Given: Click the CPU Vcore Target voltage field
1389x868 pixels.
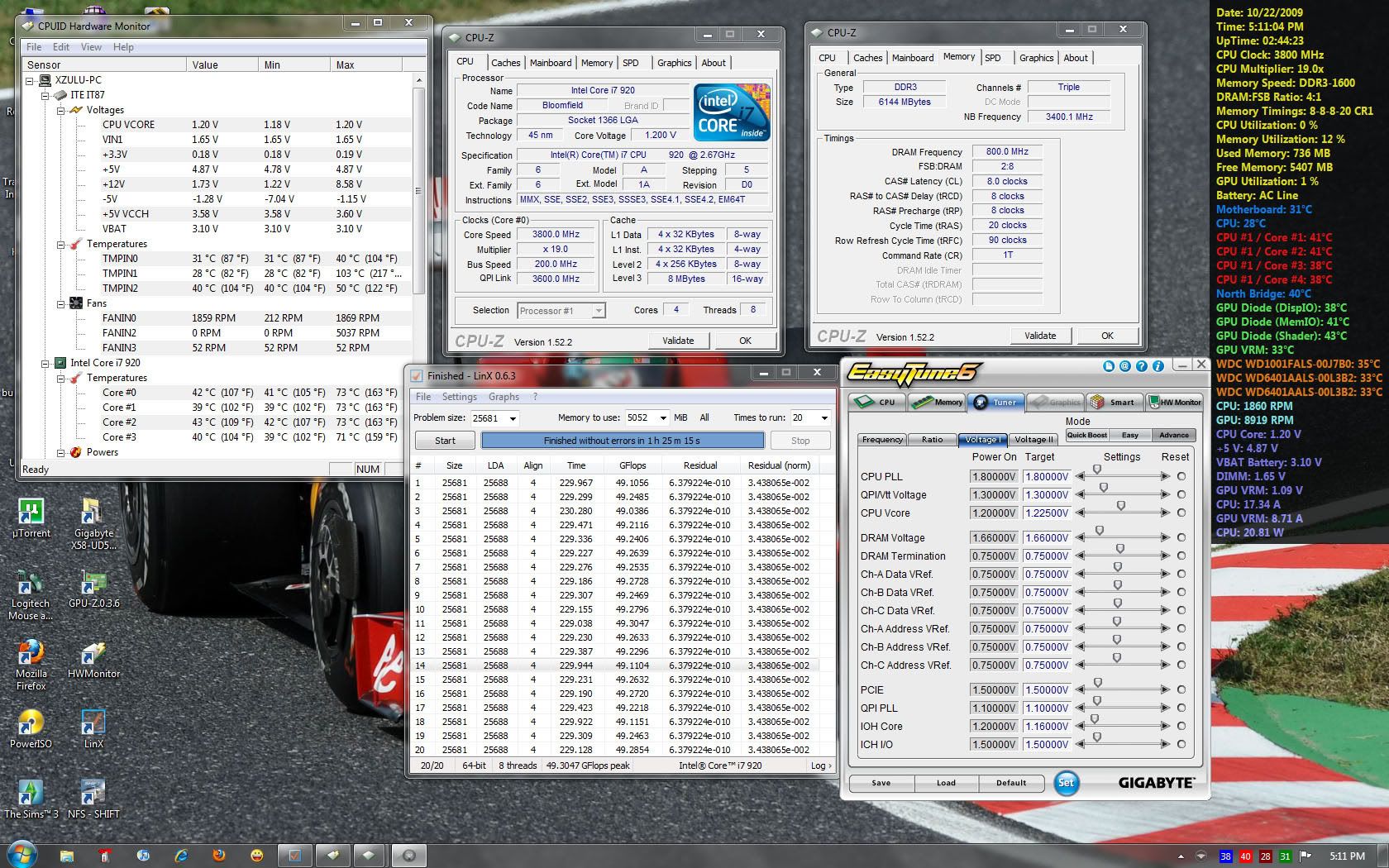Looking at the screenshot, I should click(x=1047, y=513).
